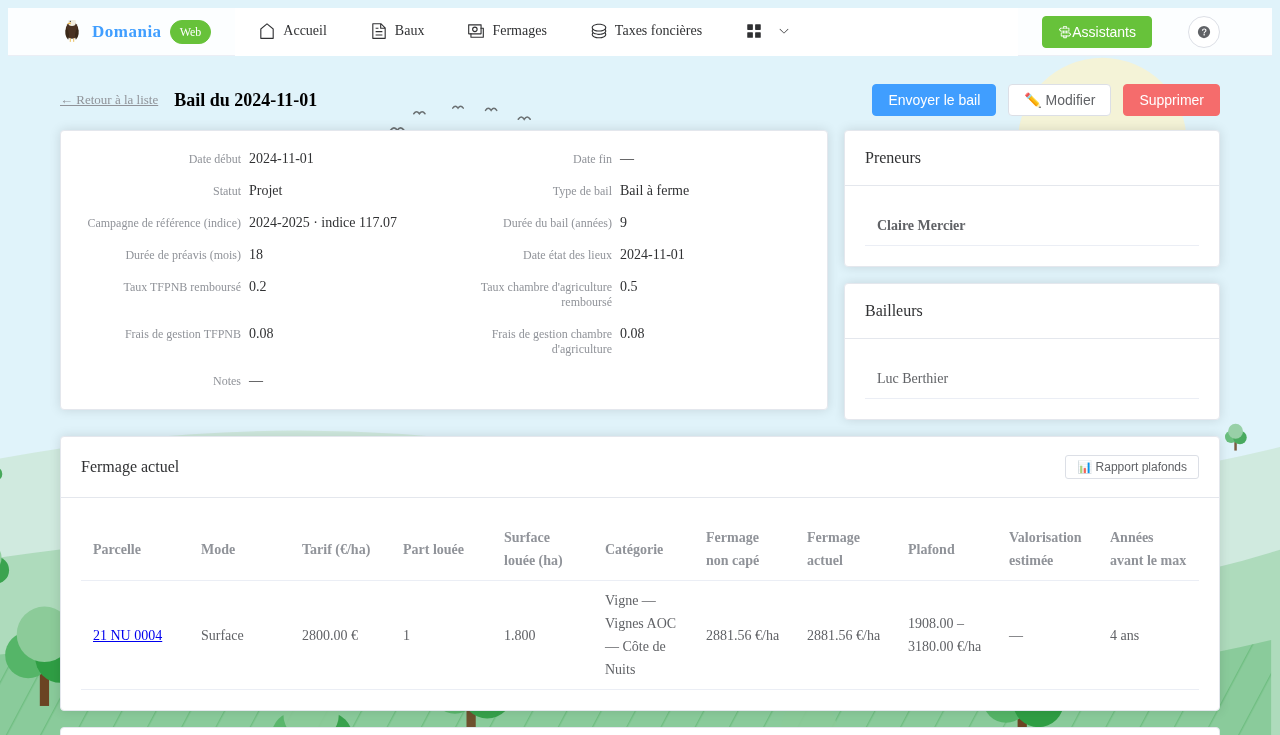Image resolution: width=1280 pixels, height=735 pixels.
Task: Click the Statut value Projet
Action: pos(266,191)
